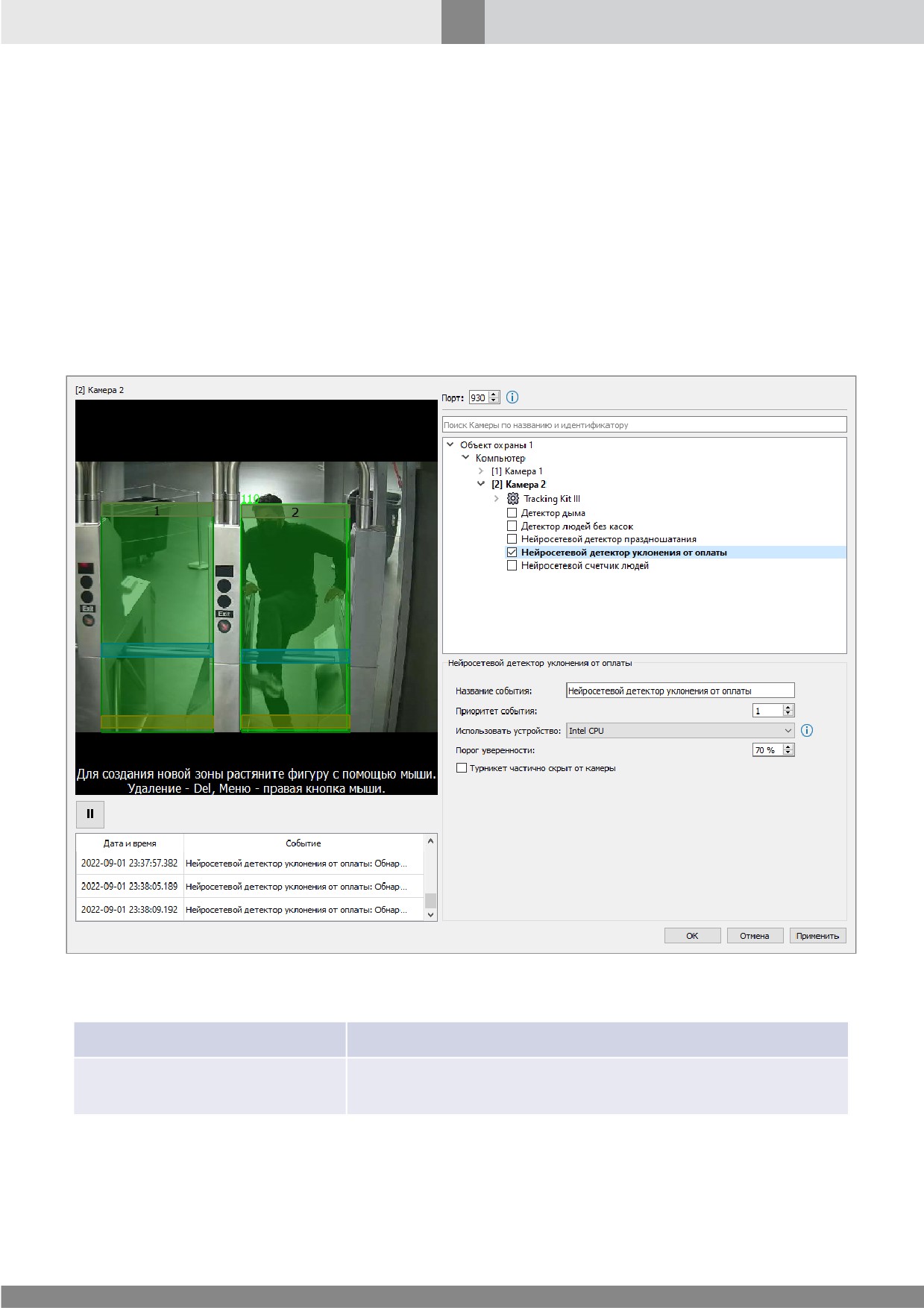The width and height of the screenshot is (924, 1308).
Task: Click the Применить button
Action: coord(817,935)
